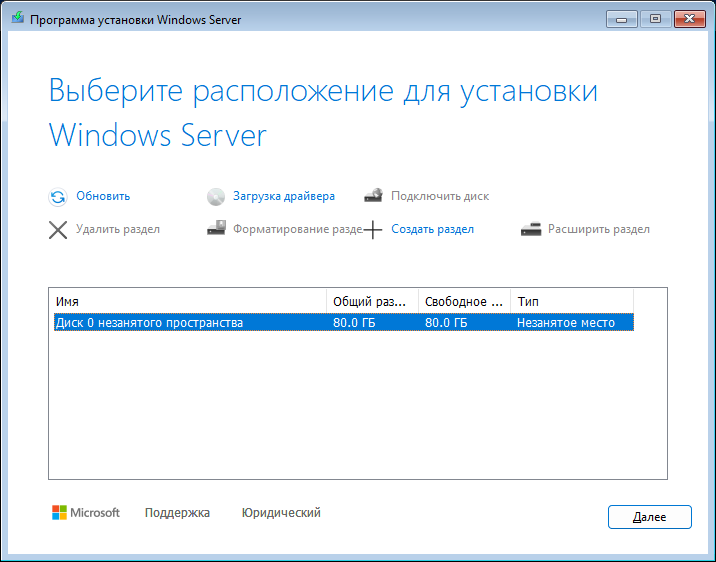
Task: Open the Загрузка драйвера link
Action: tap(284, 196)
